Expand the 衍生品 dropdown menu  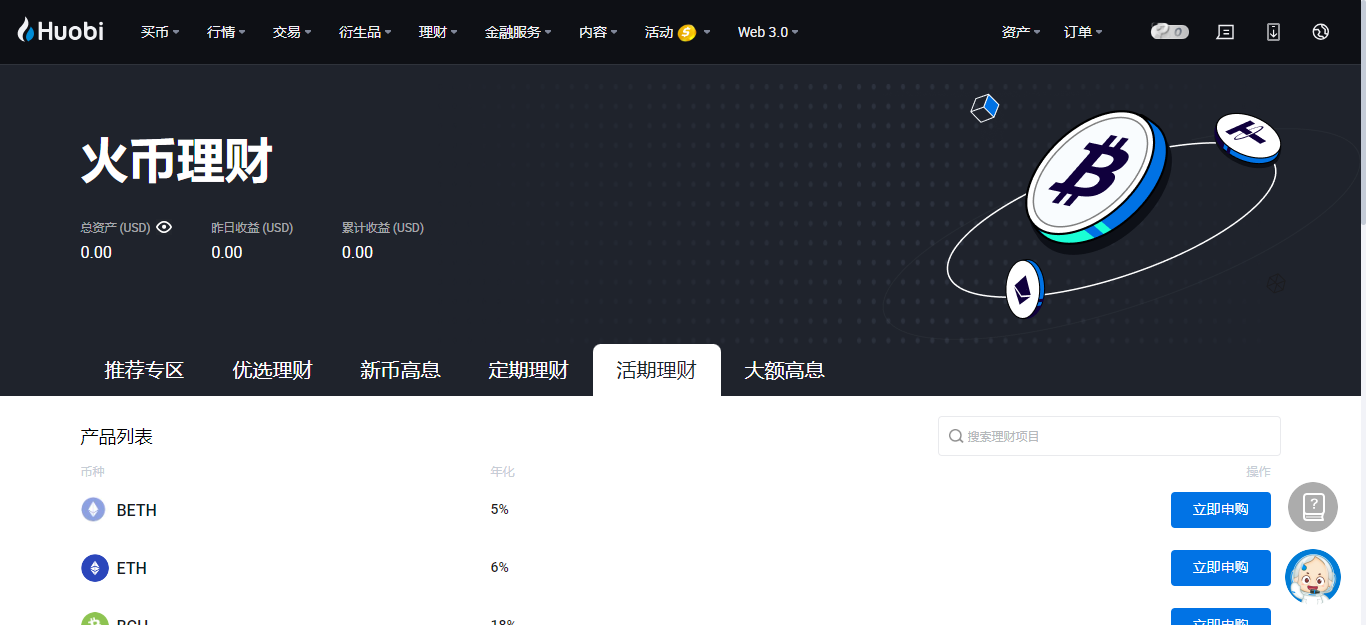pyautogui.click(x=365, y=32)
